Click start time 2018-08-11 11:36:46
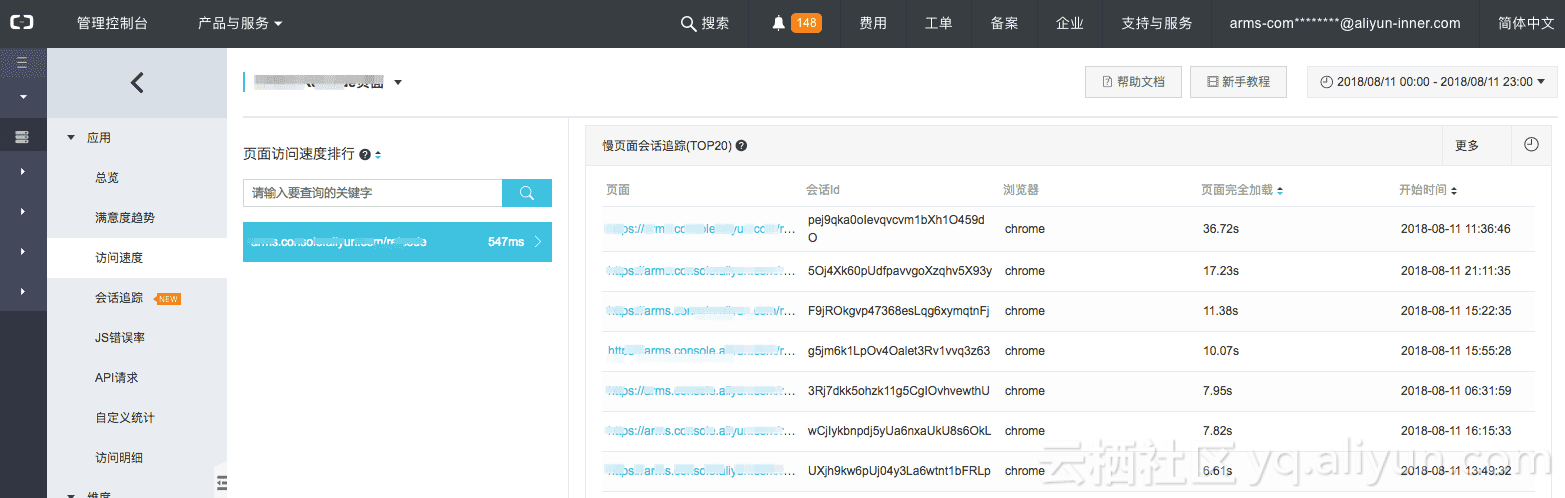The width and height of the screenshot is (1565, 498). (1455, 229)
